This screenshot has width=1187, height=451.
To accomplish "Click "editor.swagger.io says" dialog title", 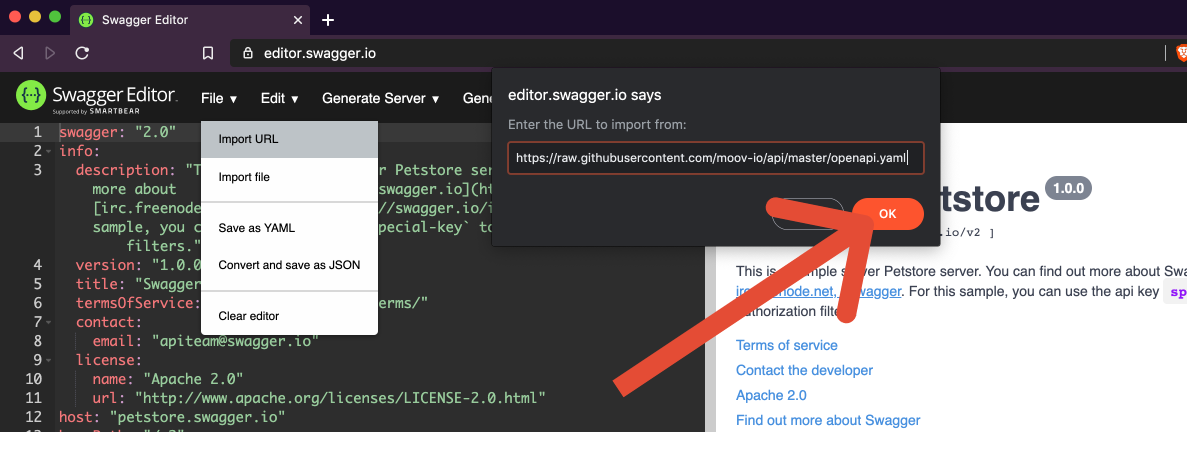I will click(584, 95).
